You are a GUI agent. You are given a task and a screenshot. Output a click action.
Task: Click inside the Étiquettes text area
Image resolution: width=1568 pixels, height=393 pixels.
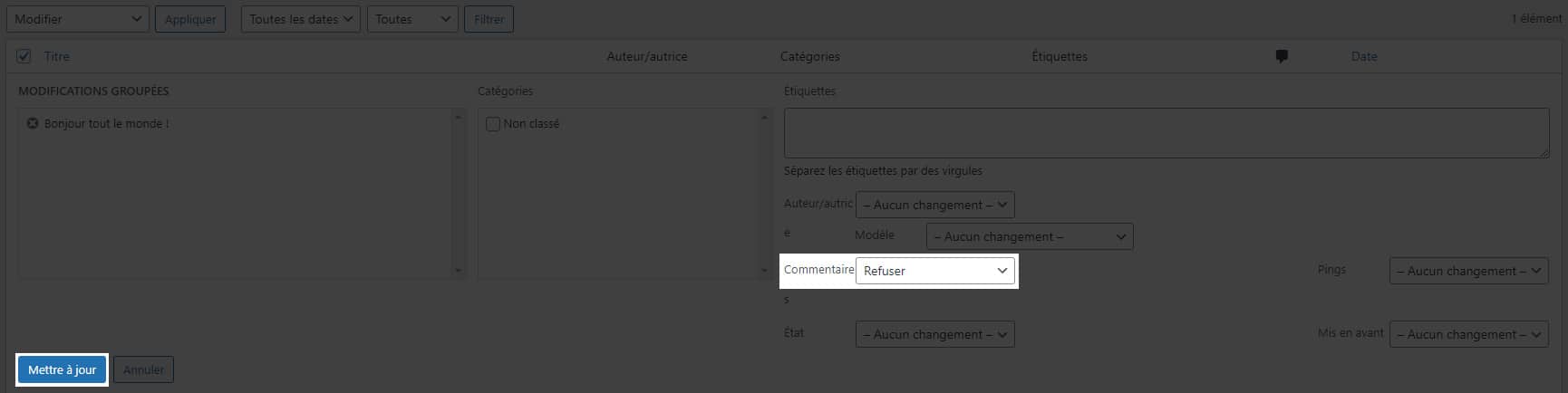click(x=1166, y=133)
